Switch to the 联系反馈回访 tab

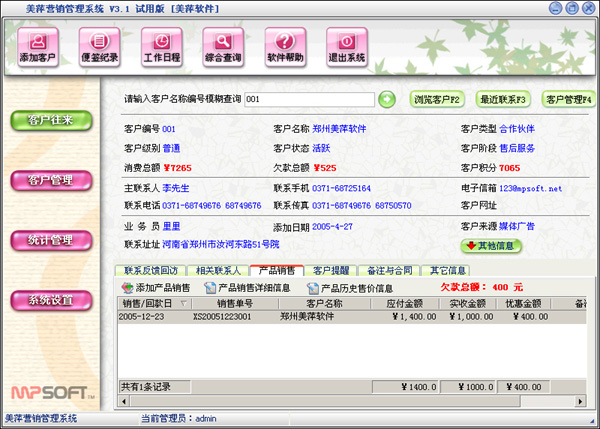(151, 270)
